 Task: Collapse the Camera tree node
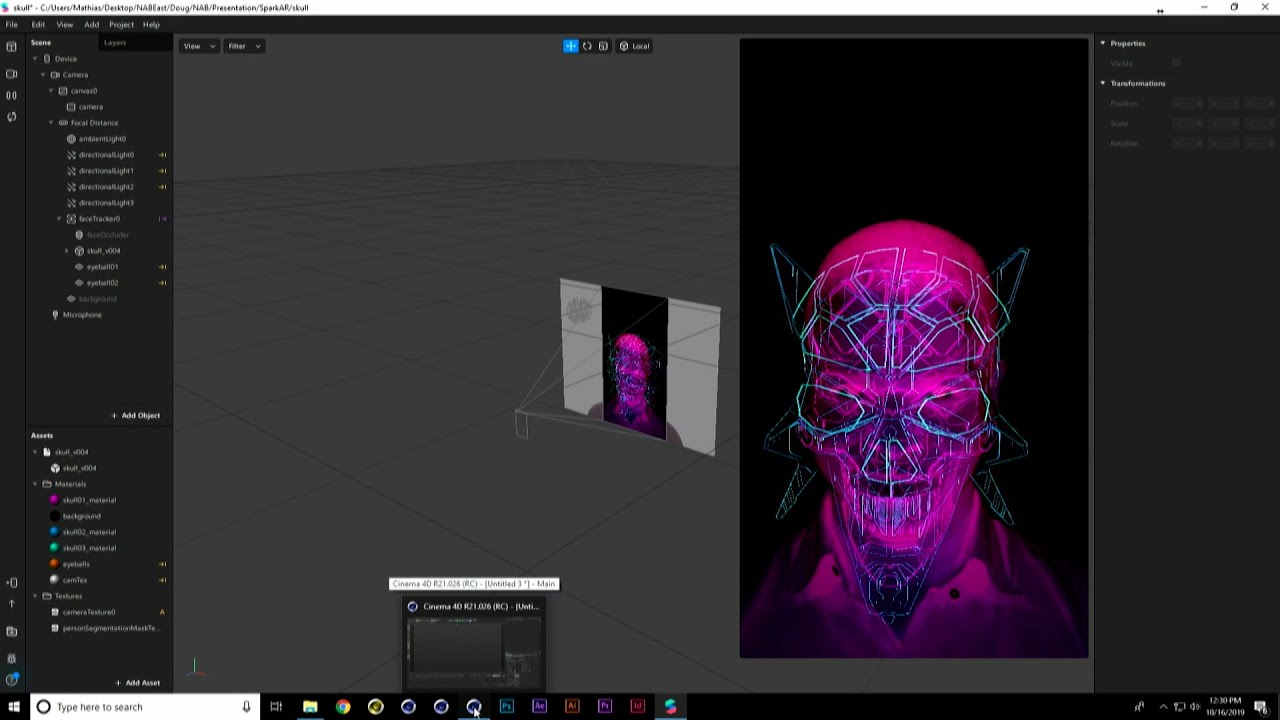[x=43, y=75]
